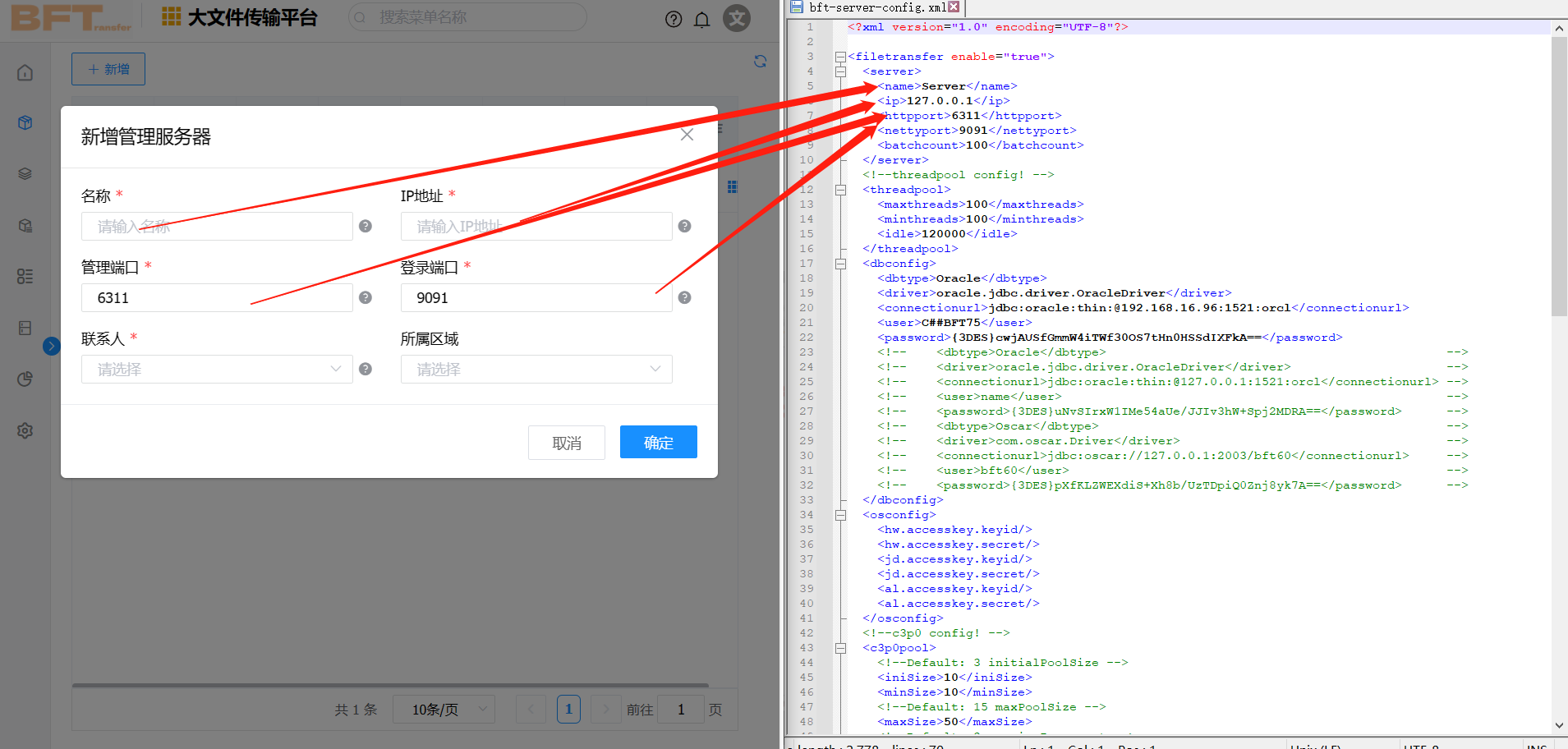Collapse the server element via its fold marker
This screenshot has height=749, width=1568.
tap(840, 71)
